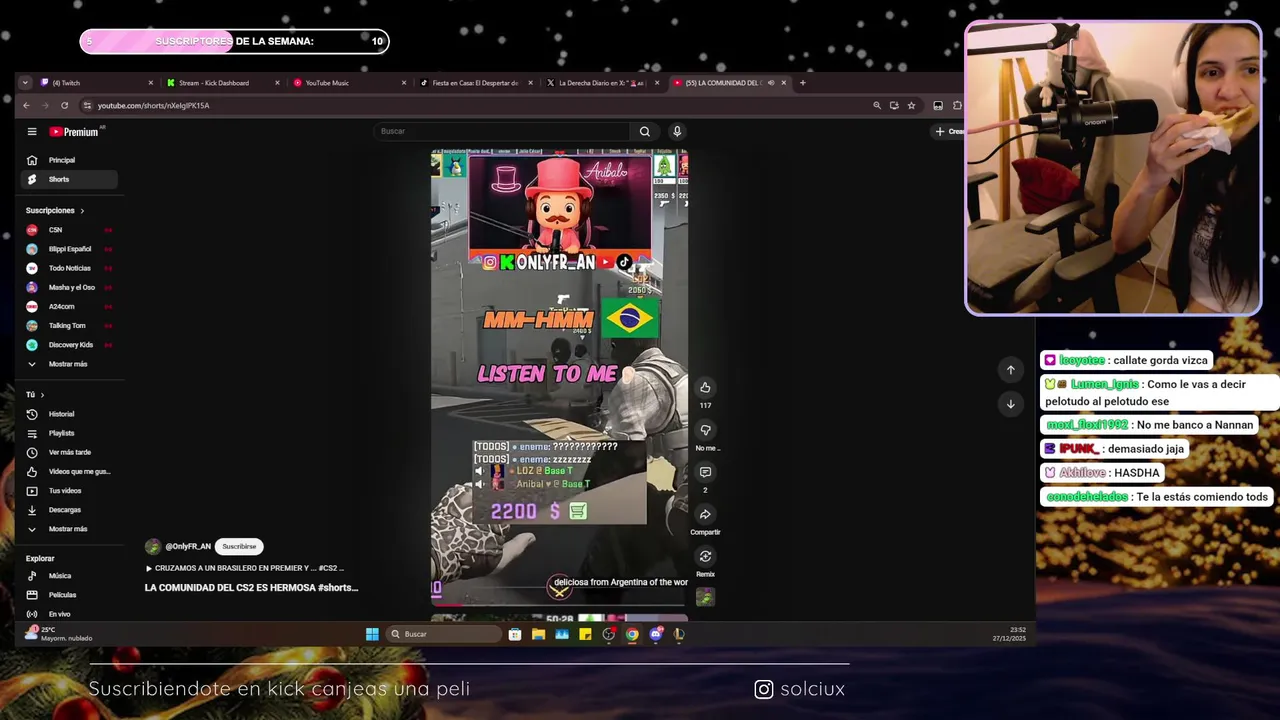This screenshot has height=720, width=1280.
Task: Switch to Fiesta en Casa TikTok tab
Action: pos(476,83)
